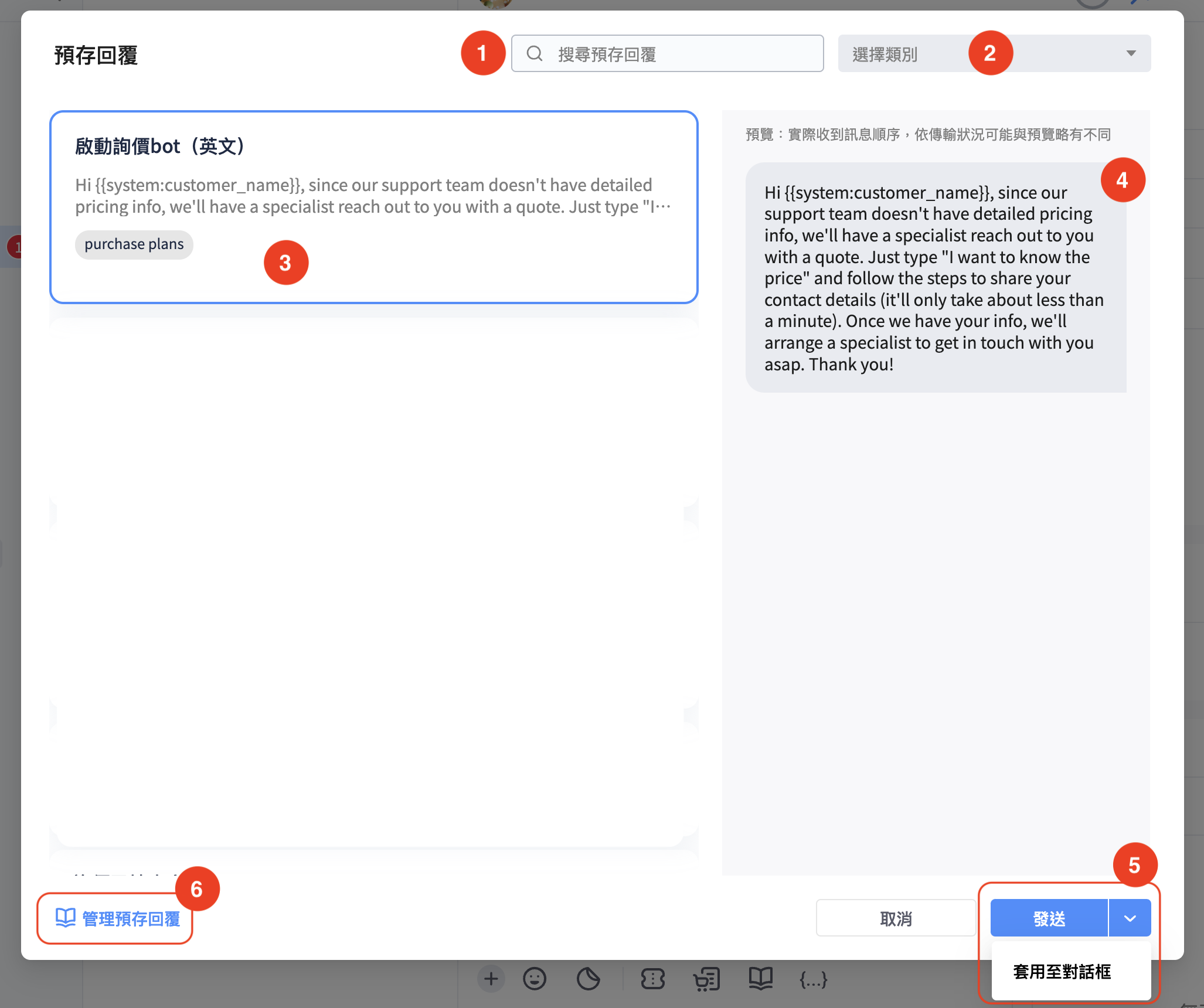Click the preview message bubble
This screenshot has width=1204, height=1008.
(x=936, y=278)
